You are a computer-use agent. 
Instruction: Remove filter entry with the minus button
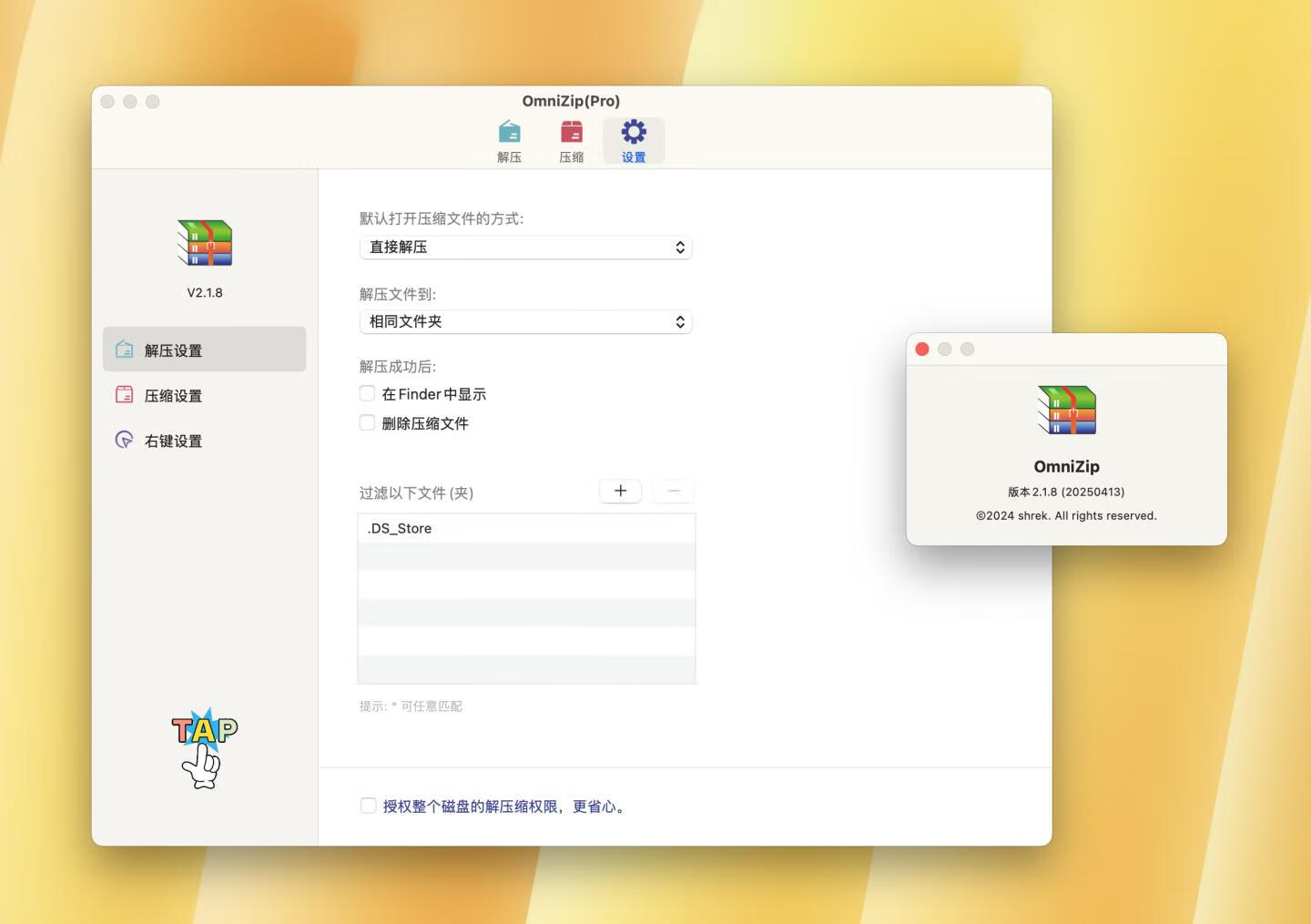click(x=674, y=491)
